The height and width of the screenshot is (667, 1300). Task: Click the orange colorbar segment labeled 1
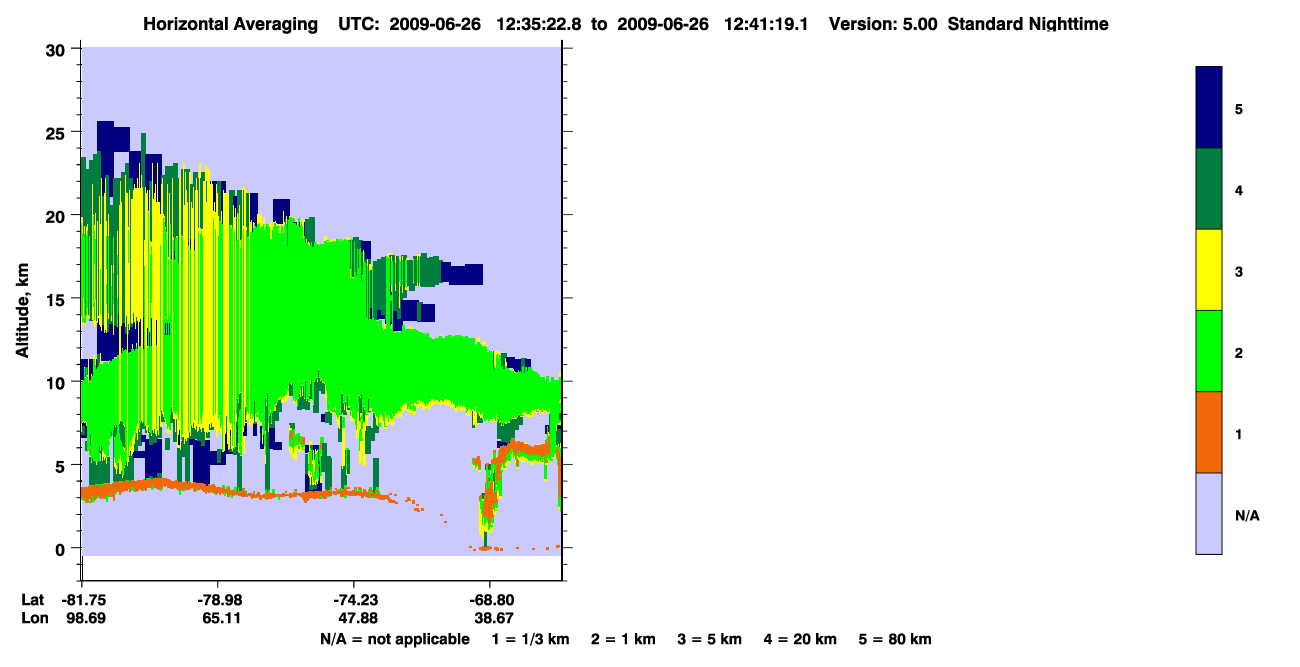pos(1209,432)
